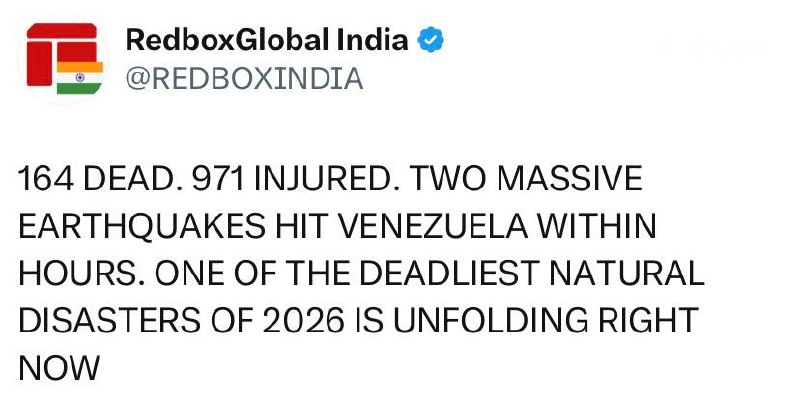The width and height of the screenshot is (800, 404).
Task: Open the RedboxGlobal India display name
Action: (x=267, y=40)
